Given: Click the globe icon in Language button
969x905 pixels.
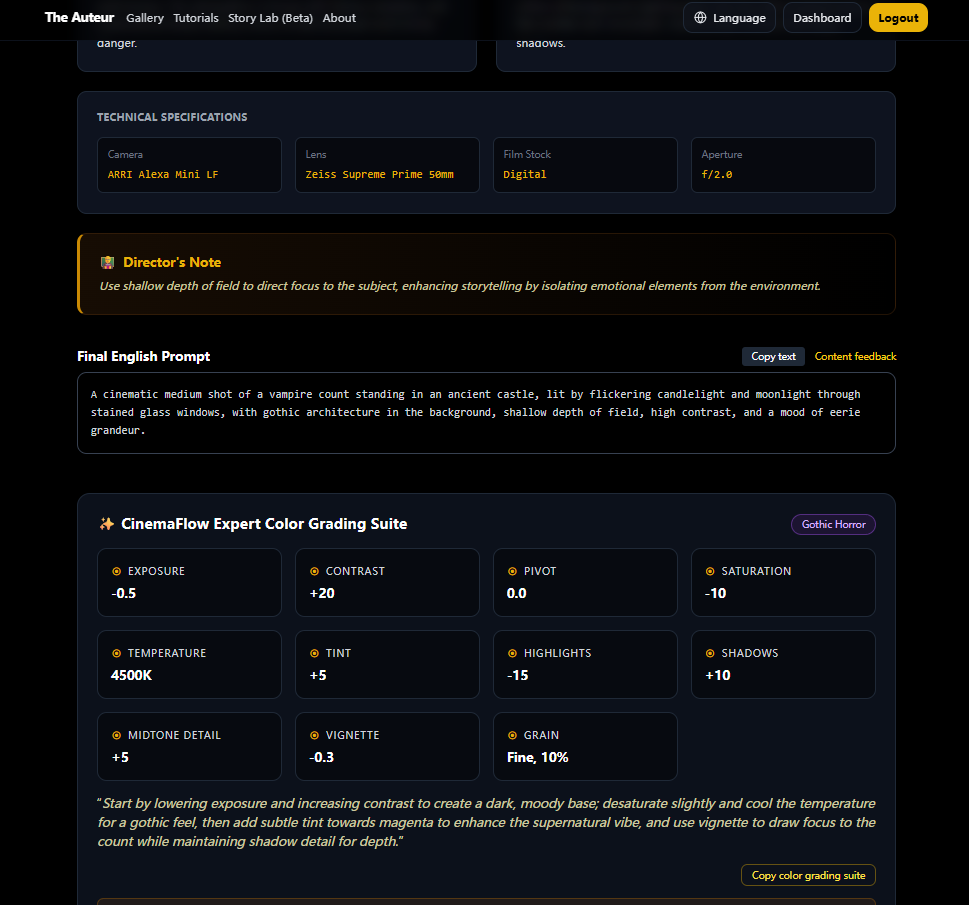Looking at the screenshot, I should tap(700, 17).
